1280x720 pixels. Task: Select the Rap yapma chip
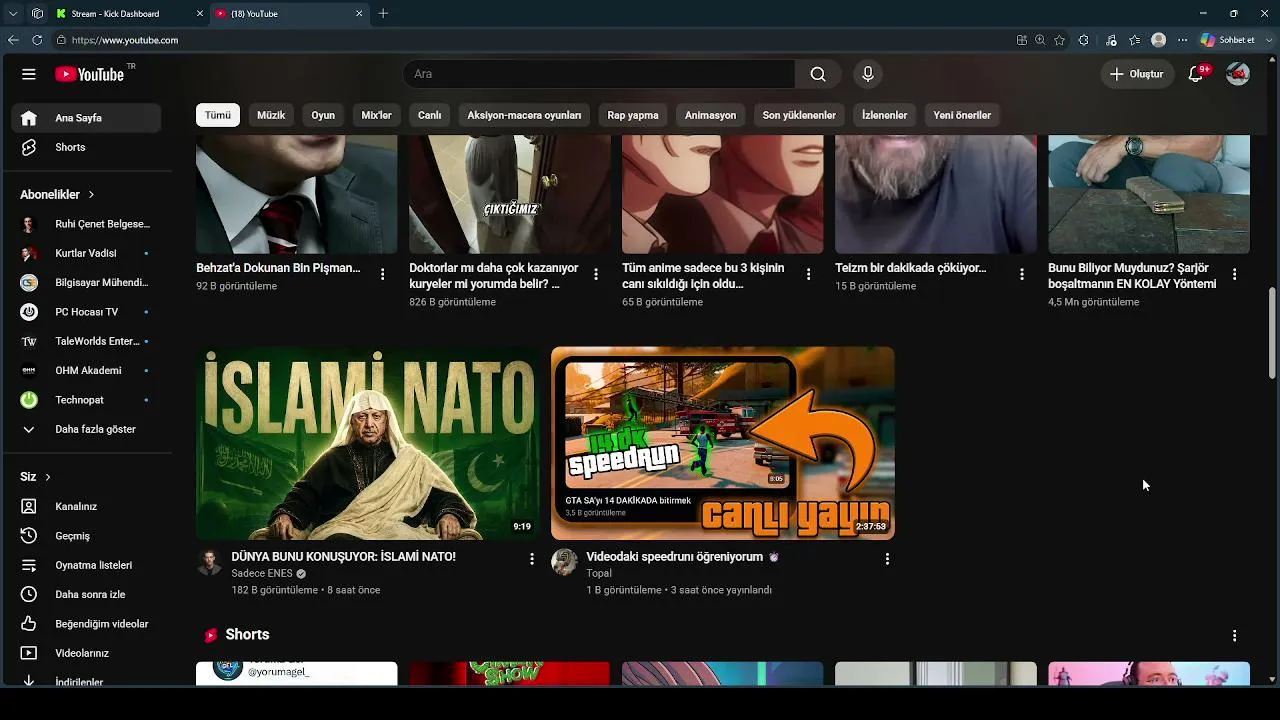coord(633,115)
